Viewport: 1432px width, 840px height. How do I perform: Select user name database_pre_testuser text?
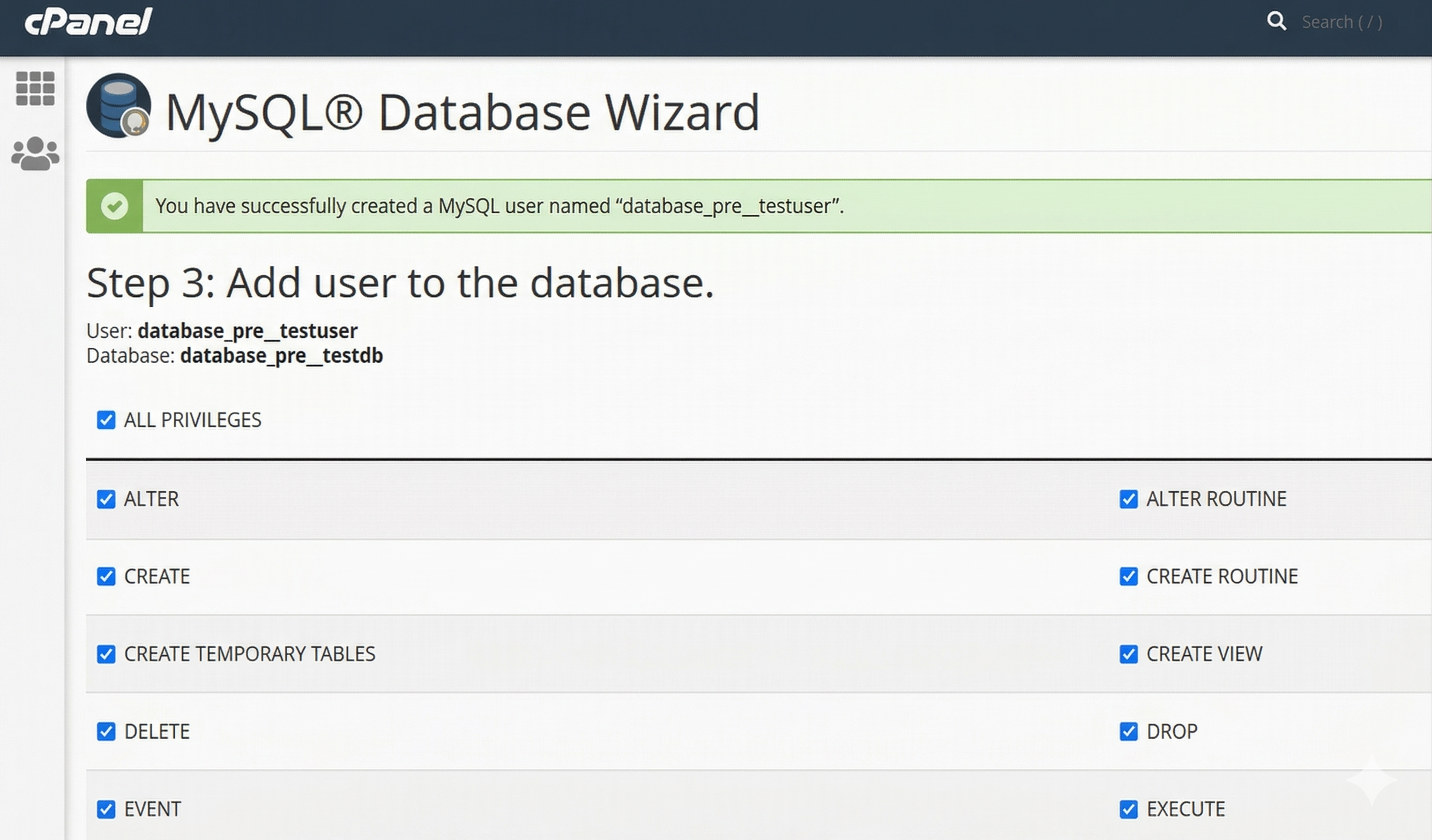pyautogui.click(x=248, y=331)
